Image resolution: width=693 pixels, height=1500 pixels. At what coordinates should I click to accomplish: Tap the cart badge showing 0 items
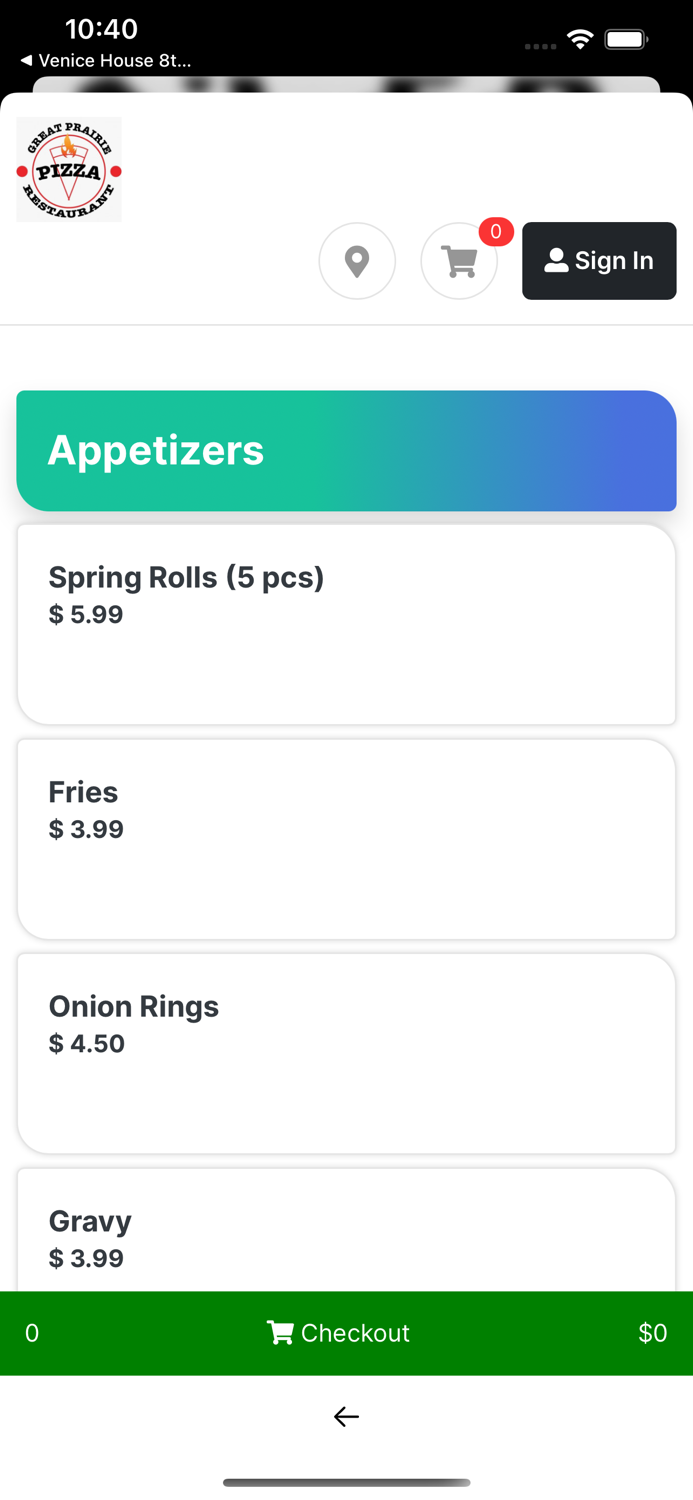coord(496,232)
